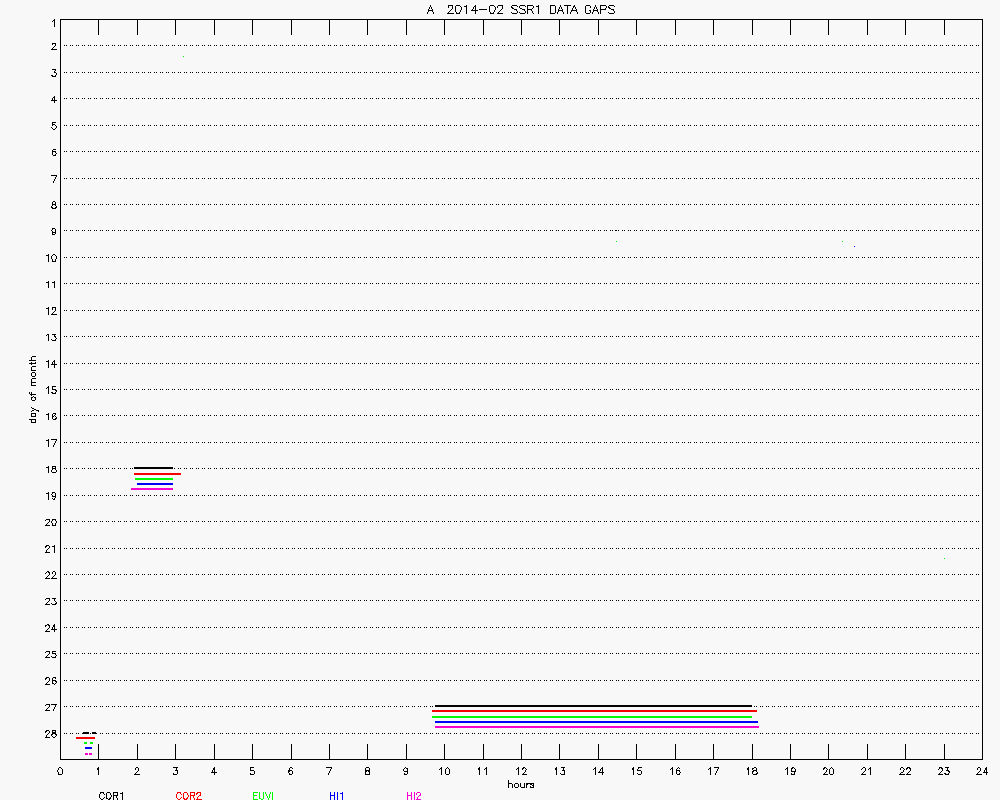
Task: Click the red COR2 gap bar on day 18
Action: 157,474
